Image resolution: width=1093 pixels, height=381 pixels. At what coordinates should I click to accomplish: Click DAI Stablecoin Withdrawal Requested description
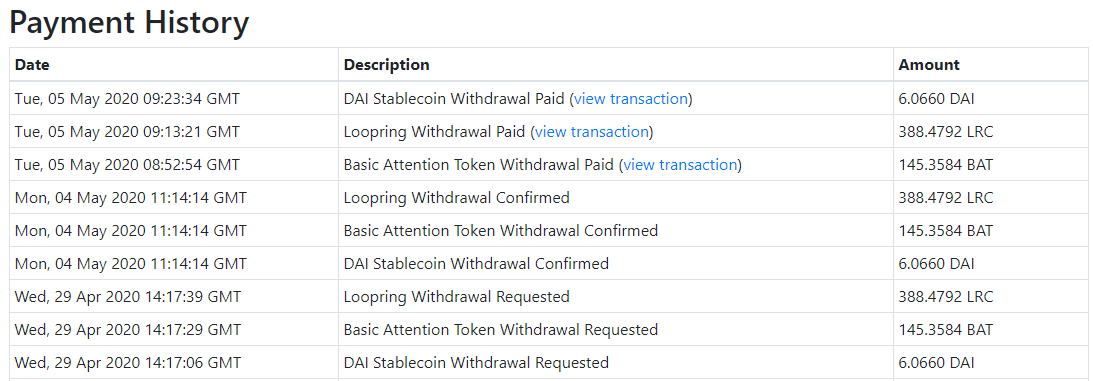[476, 363]
